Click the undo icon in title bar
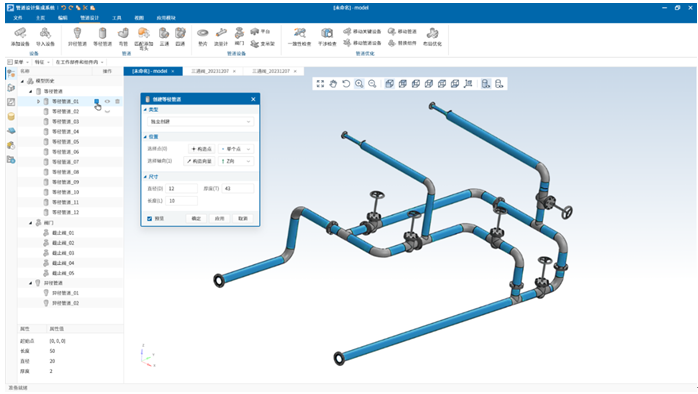This screenshot has width=698, height=394. point(64,8)
